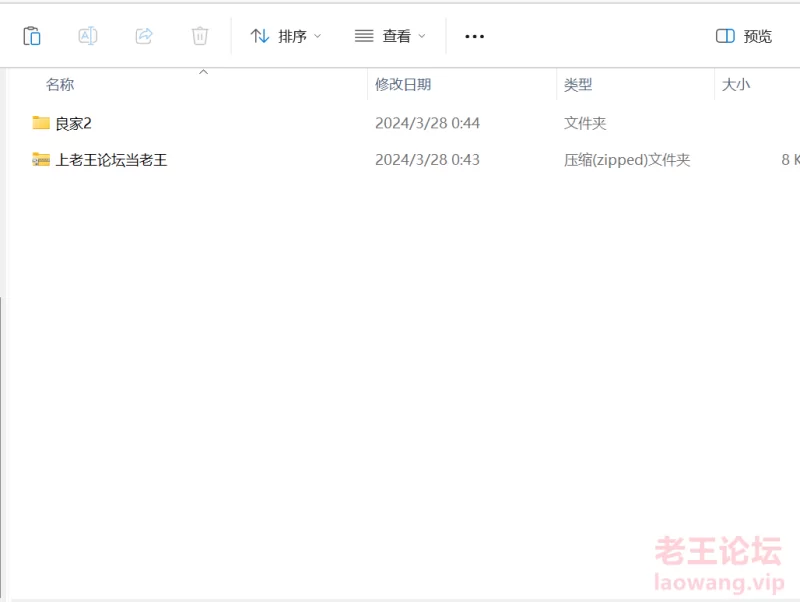Open the three-dots more options menu
Image resolution: width=800 pixels, height=602 pixels.
474,36
